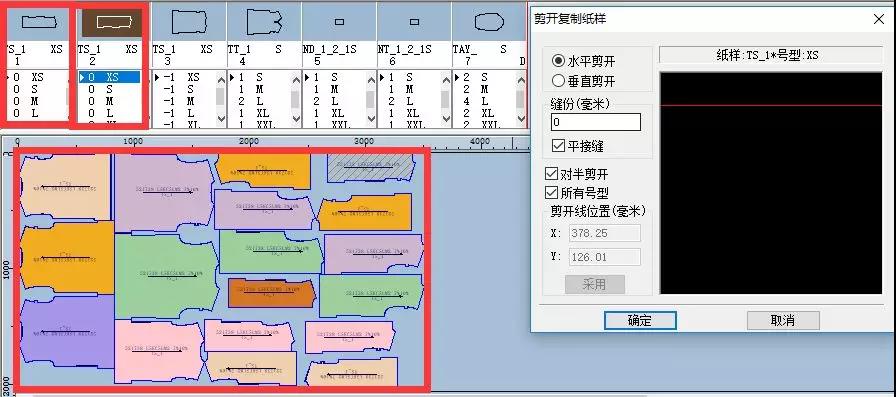This screenshot has height=397, width=896.
Task: Click the TS_1 pattern 3 piece icon
Action: click(x=189, y=22)
